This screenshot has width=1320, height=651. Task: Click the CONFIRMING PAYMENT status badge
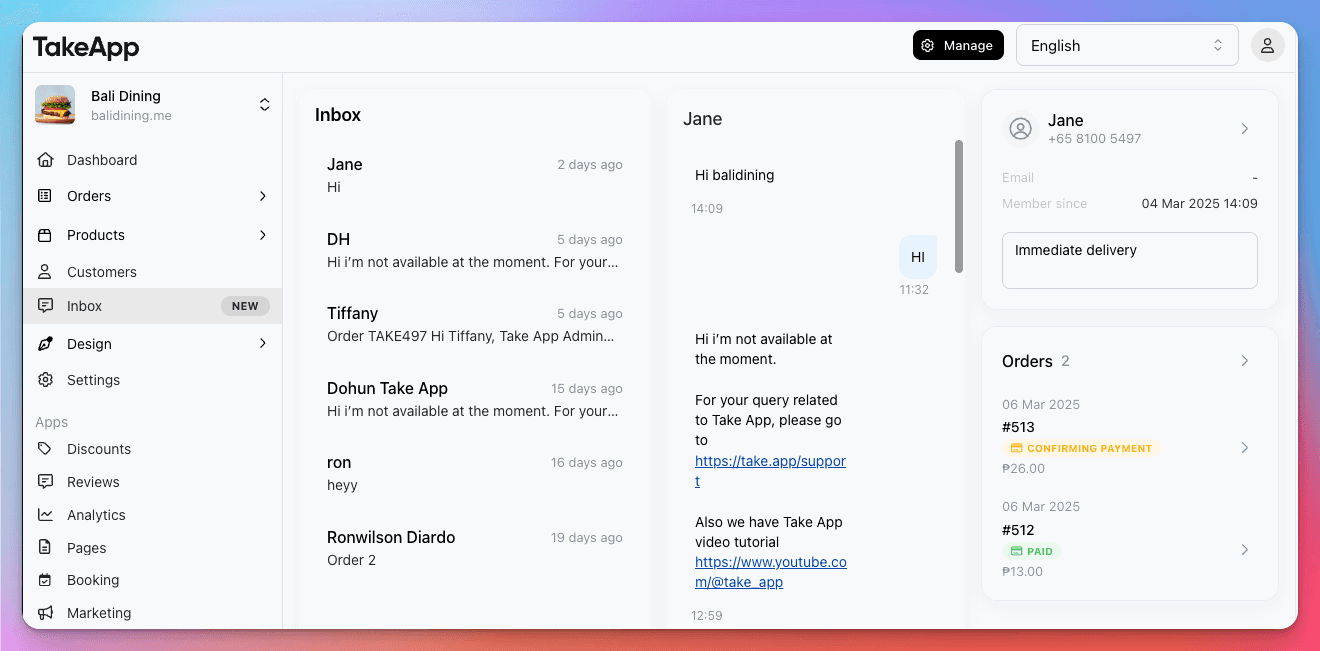tap(1081, 449)
